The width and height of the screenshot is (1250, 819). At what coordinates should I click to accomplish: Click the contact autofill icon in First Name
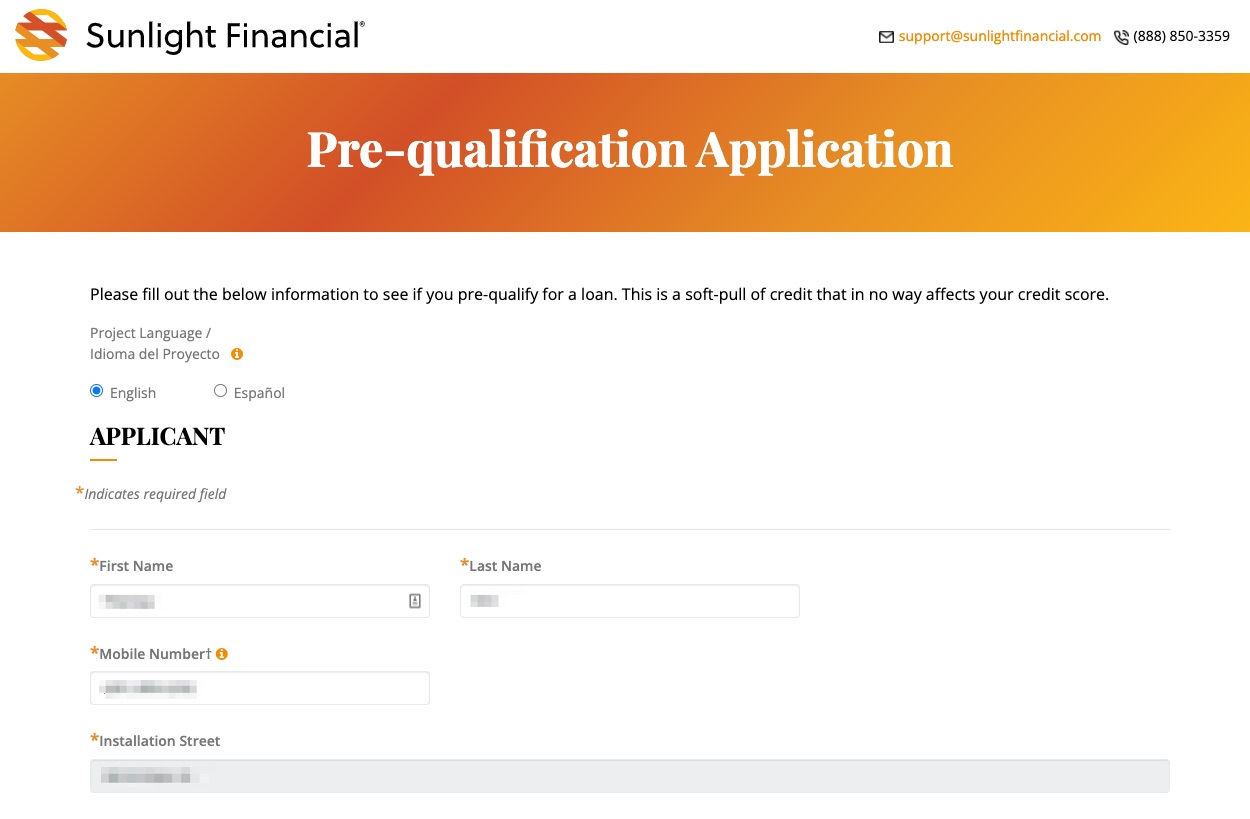pos(415,601)
